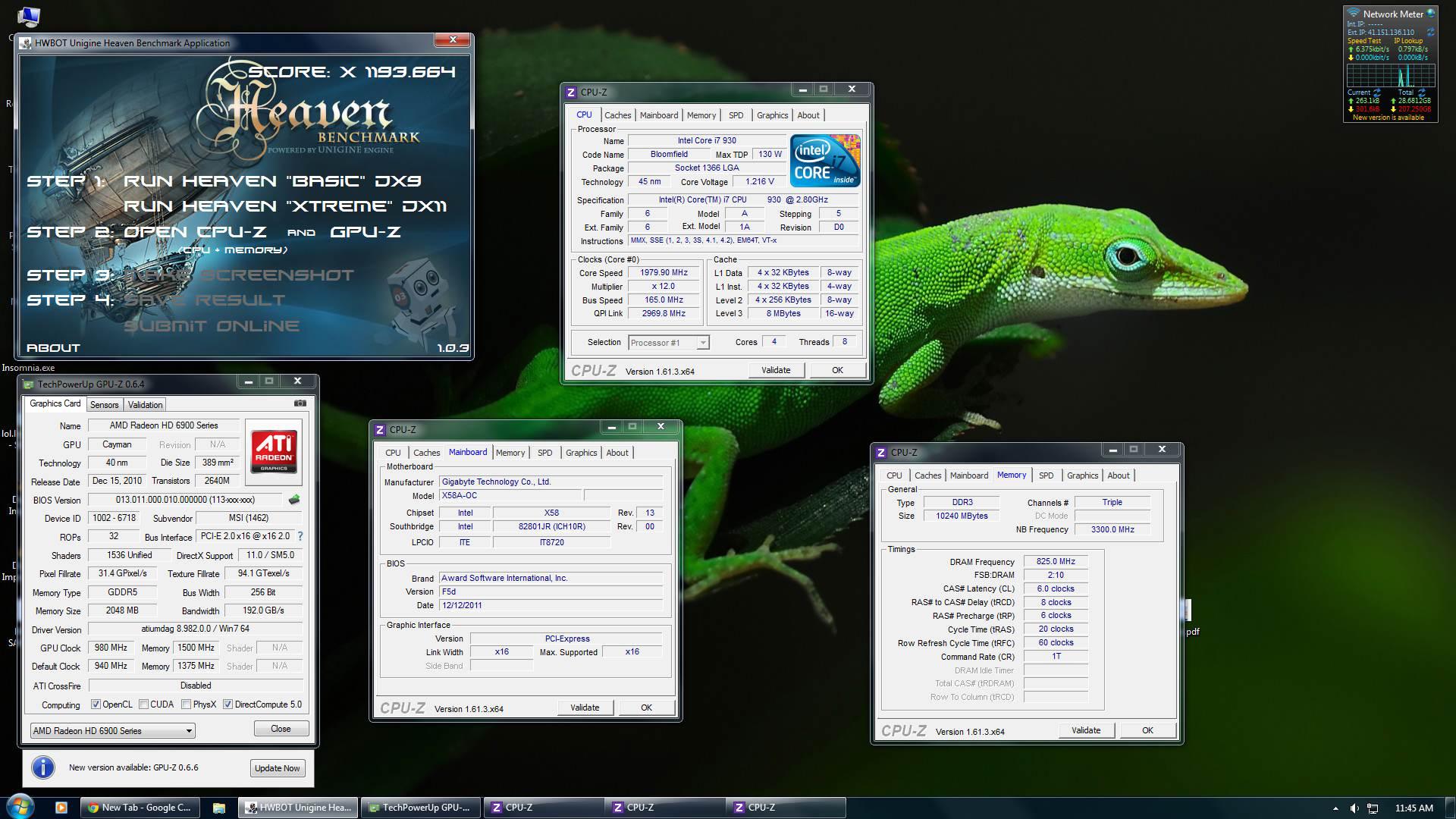
Task: Click the Network Meter wifi icon
Action: click(x=1354, y=14)
